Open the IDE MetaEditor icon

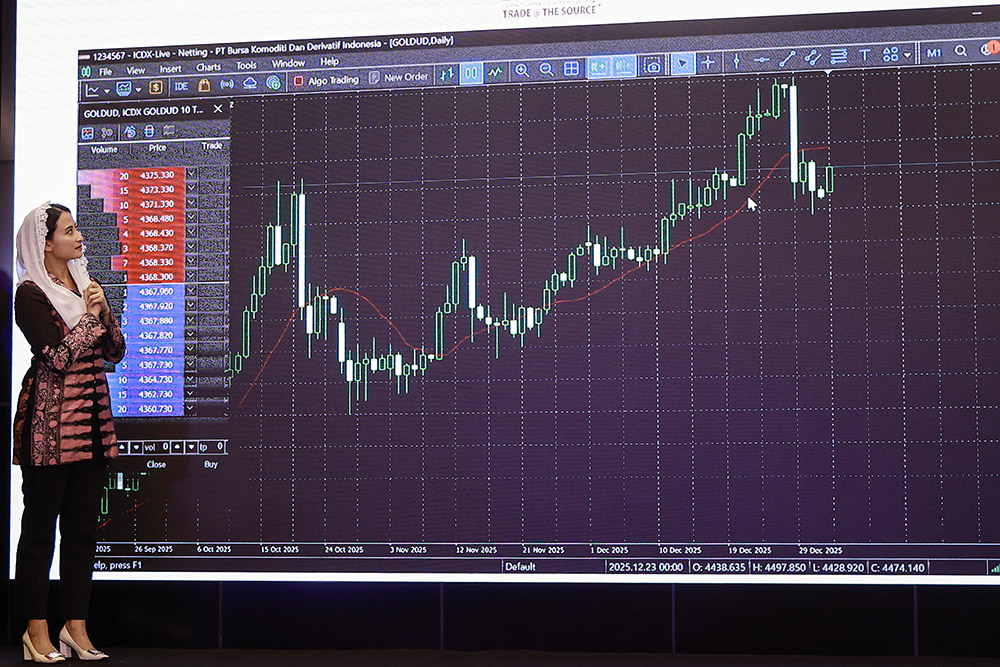[180, 86]
